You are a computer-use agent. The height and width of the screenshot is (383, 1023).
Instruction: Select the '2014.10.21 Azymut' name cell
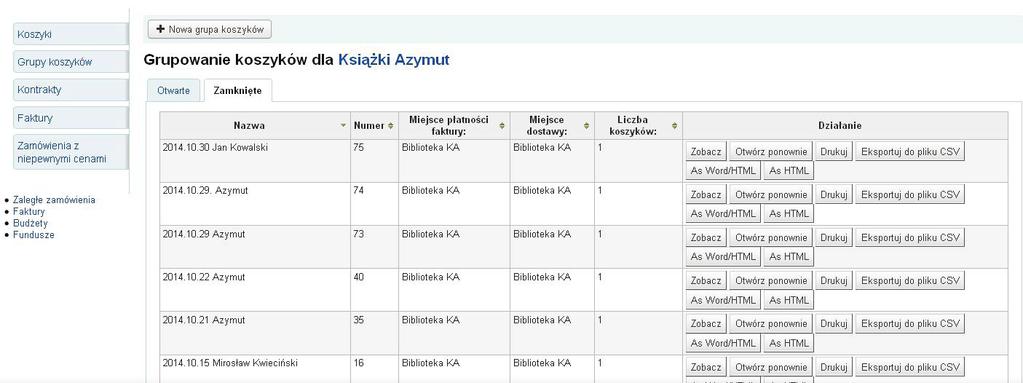(x=255, y=333)
